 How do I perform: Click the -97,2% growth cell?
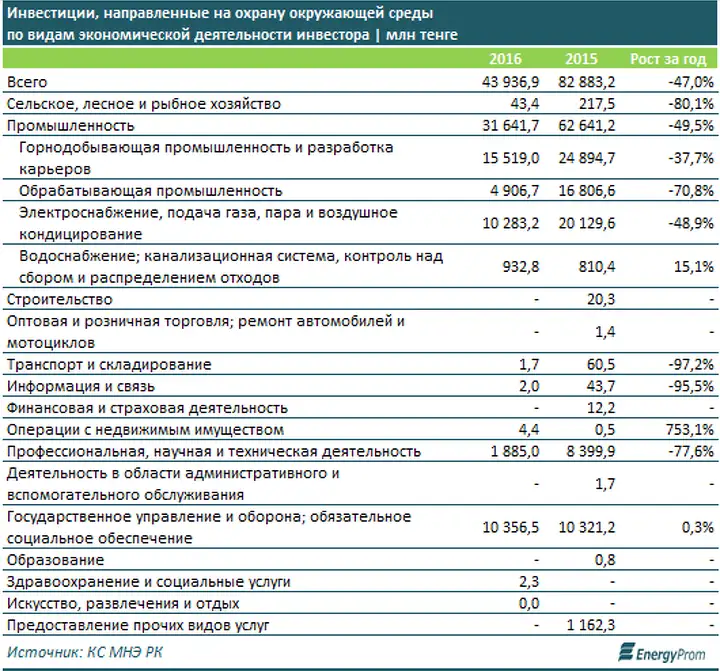[x=691, y=365]
